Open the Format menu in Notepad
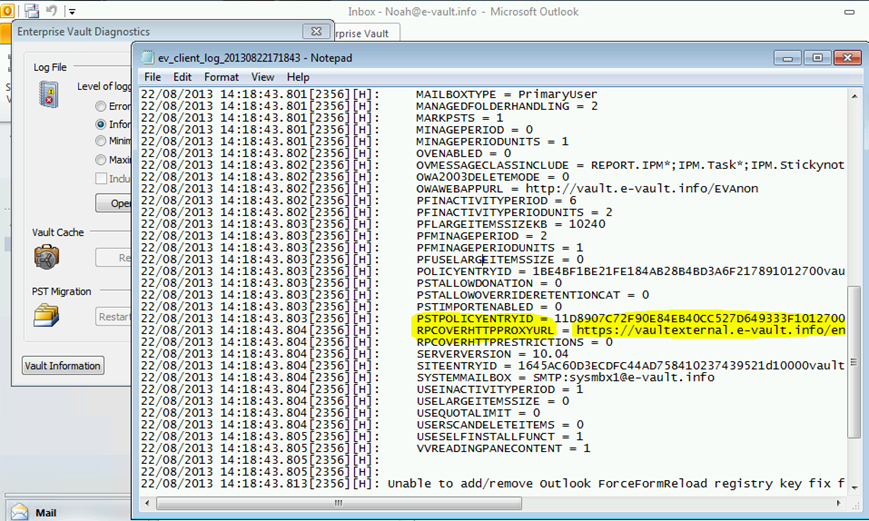Screen dimensions: 869x521 point(221,77)
